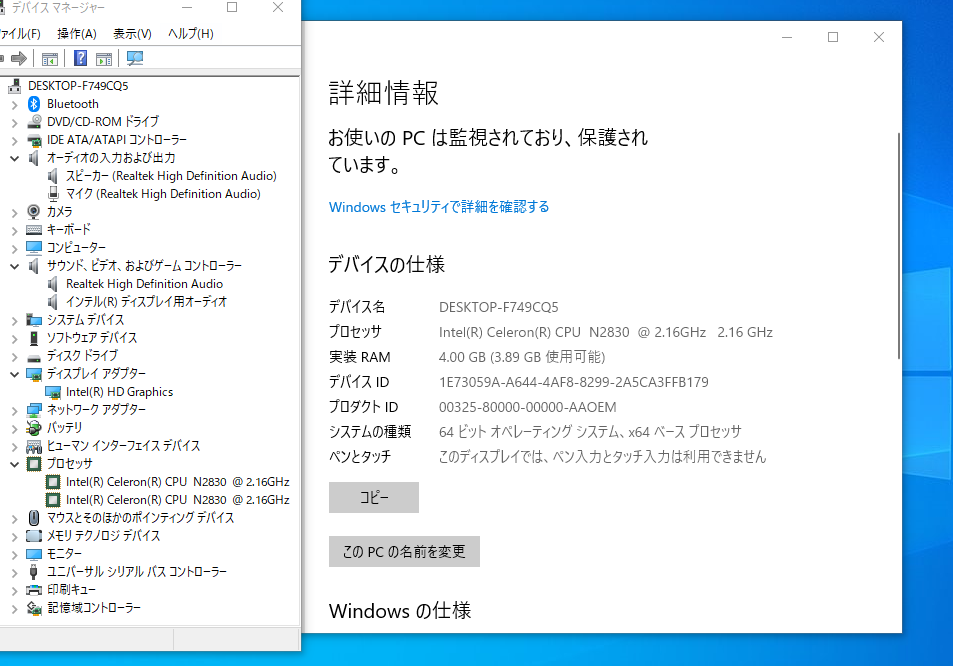Click the ディスク ドライブ icon

pos(34,357)
